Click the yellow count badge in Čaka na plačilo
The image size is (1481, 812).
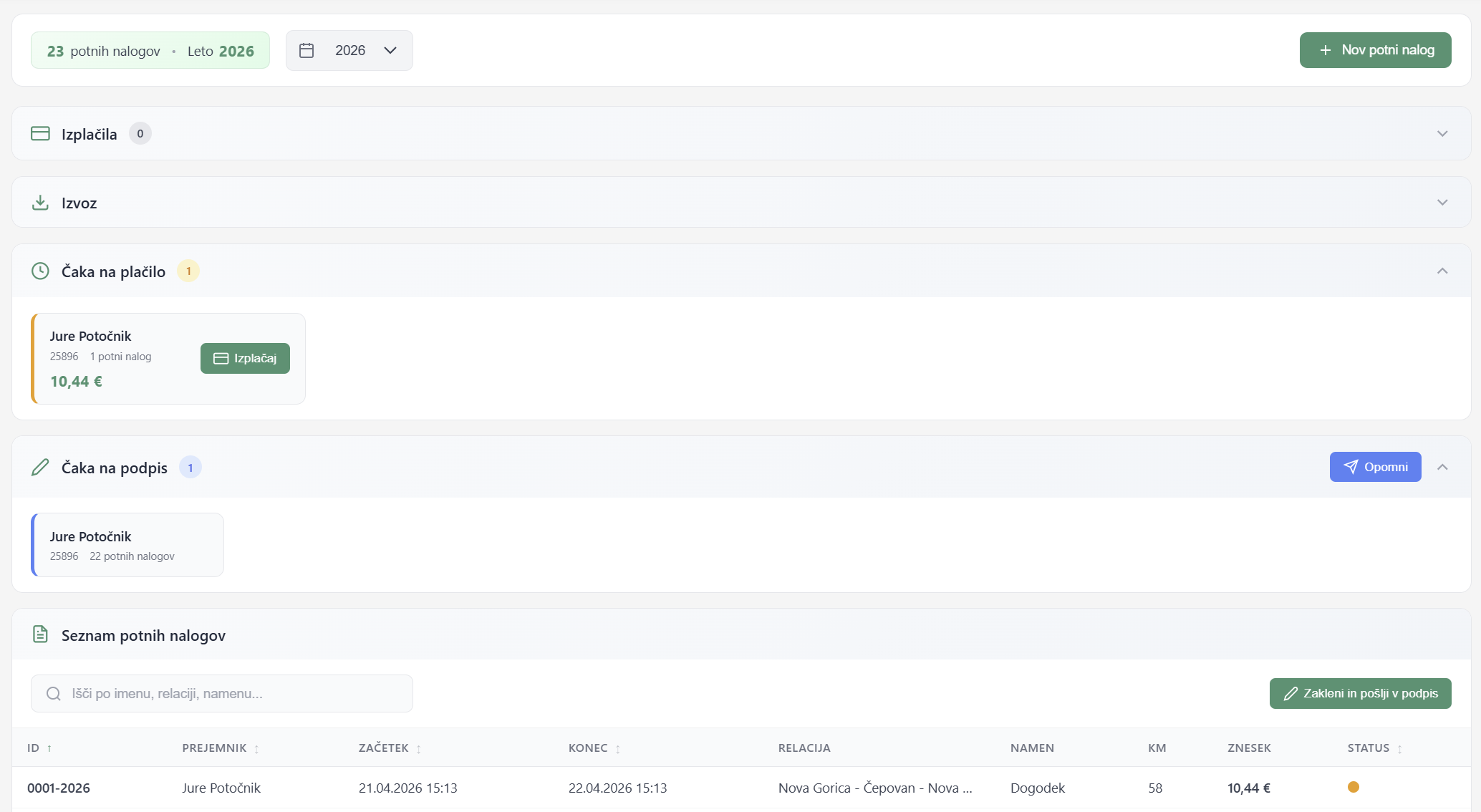click(x=188, y=271)
